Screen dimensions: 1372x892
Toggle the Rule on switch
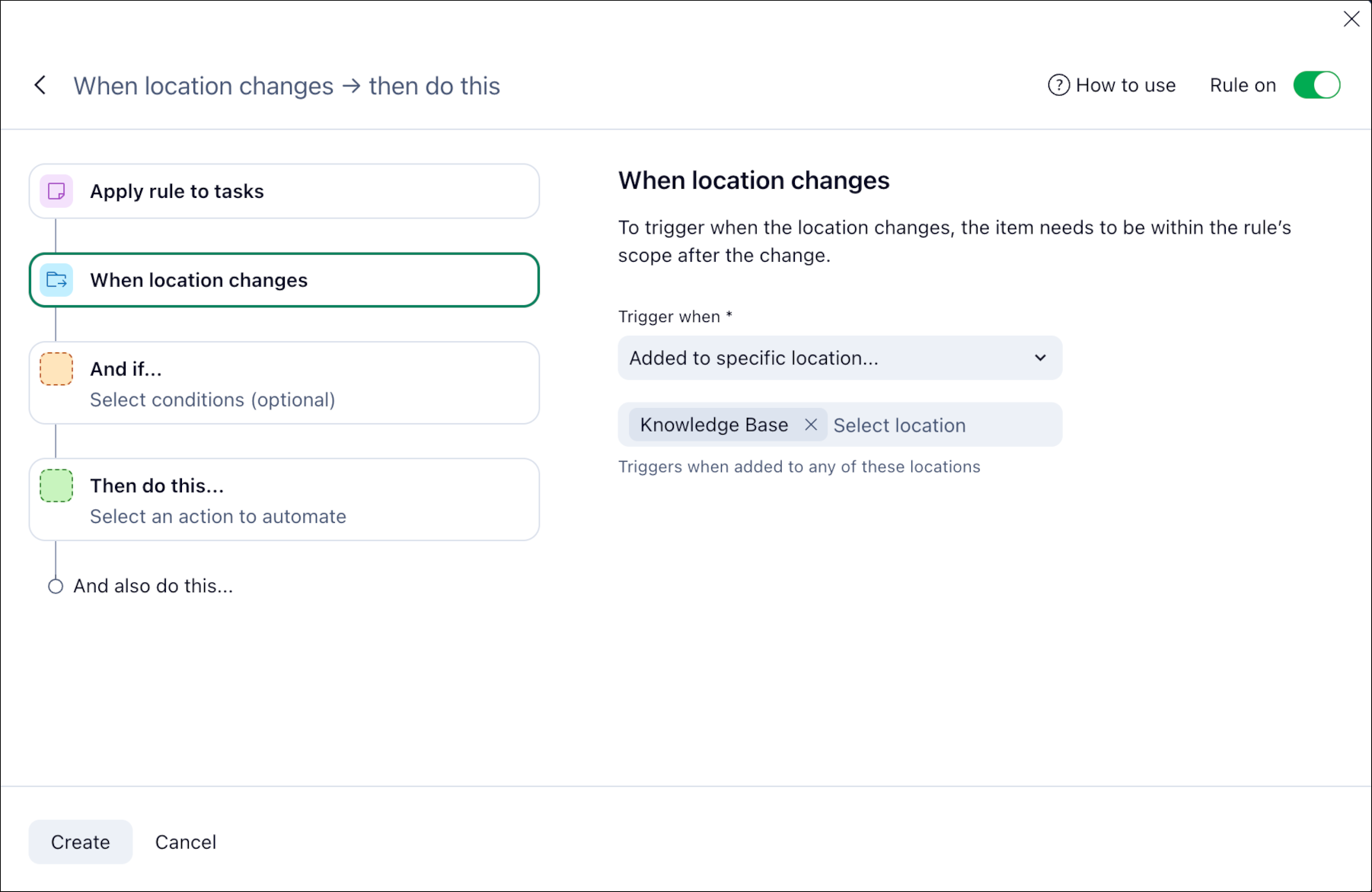tap(1316, 85)
